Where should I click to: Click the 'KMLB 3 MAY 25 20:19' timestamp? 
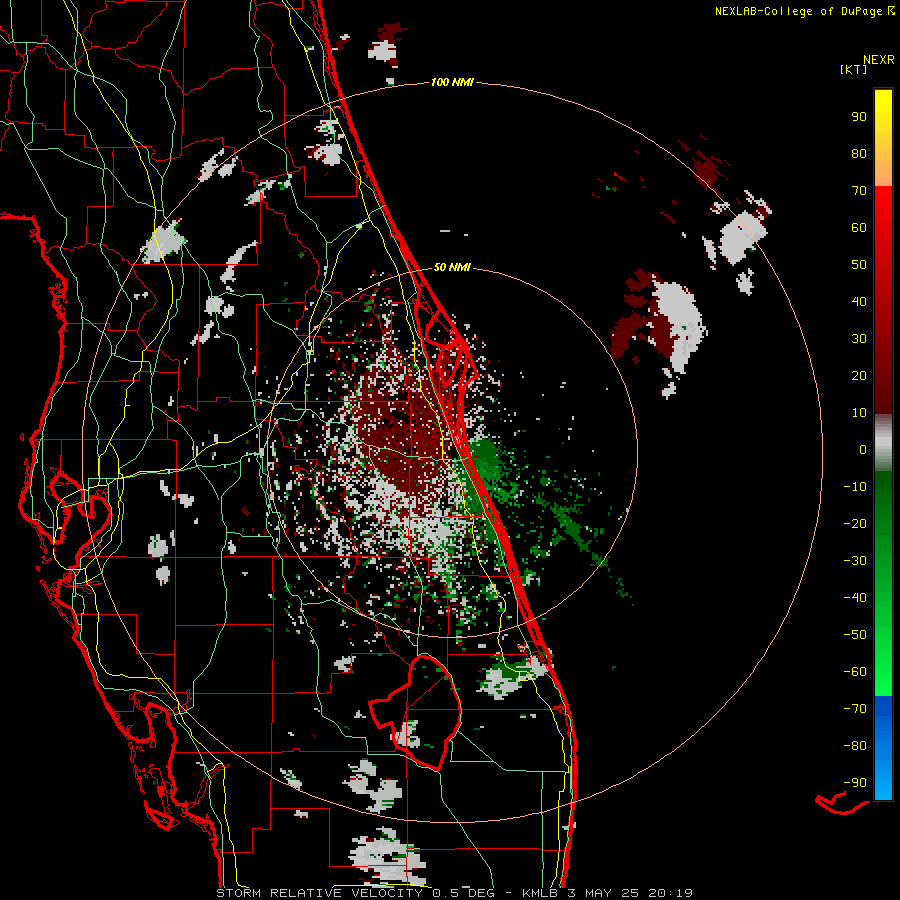coord(607,893)
